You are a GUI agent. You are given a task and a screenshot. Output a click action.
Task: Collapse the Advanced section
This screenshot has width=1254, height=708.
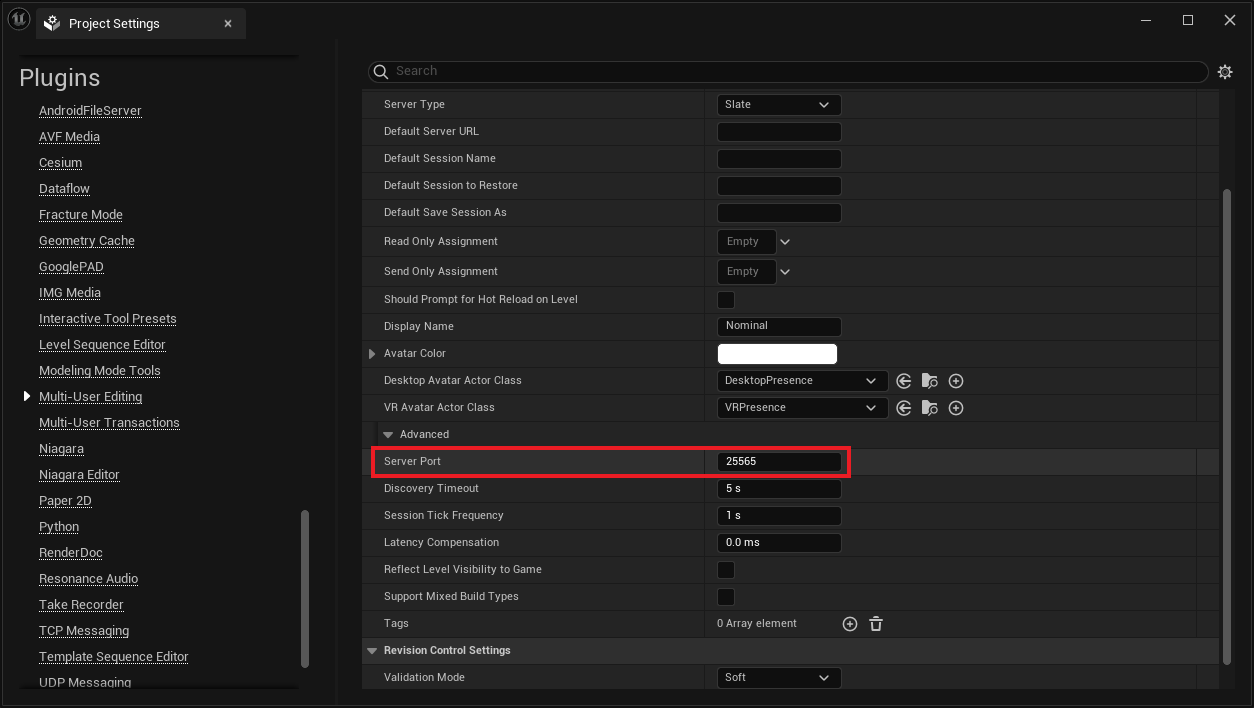point(388,435)
